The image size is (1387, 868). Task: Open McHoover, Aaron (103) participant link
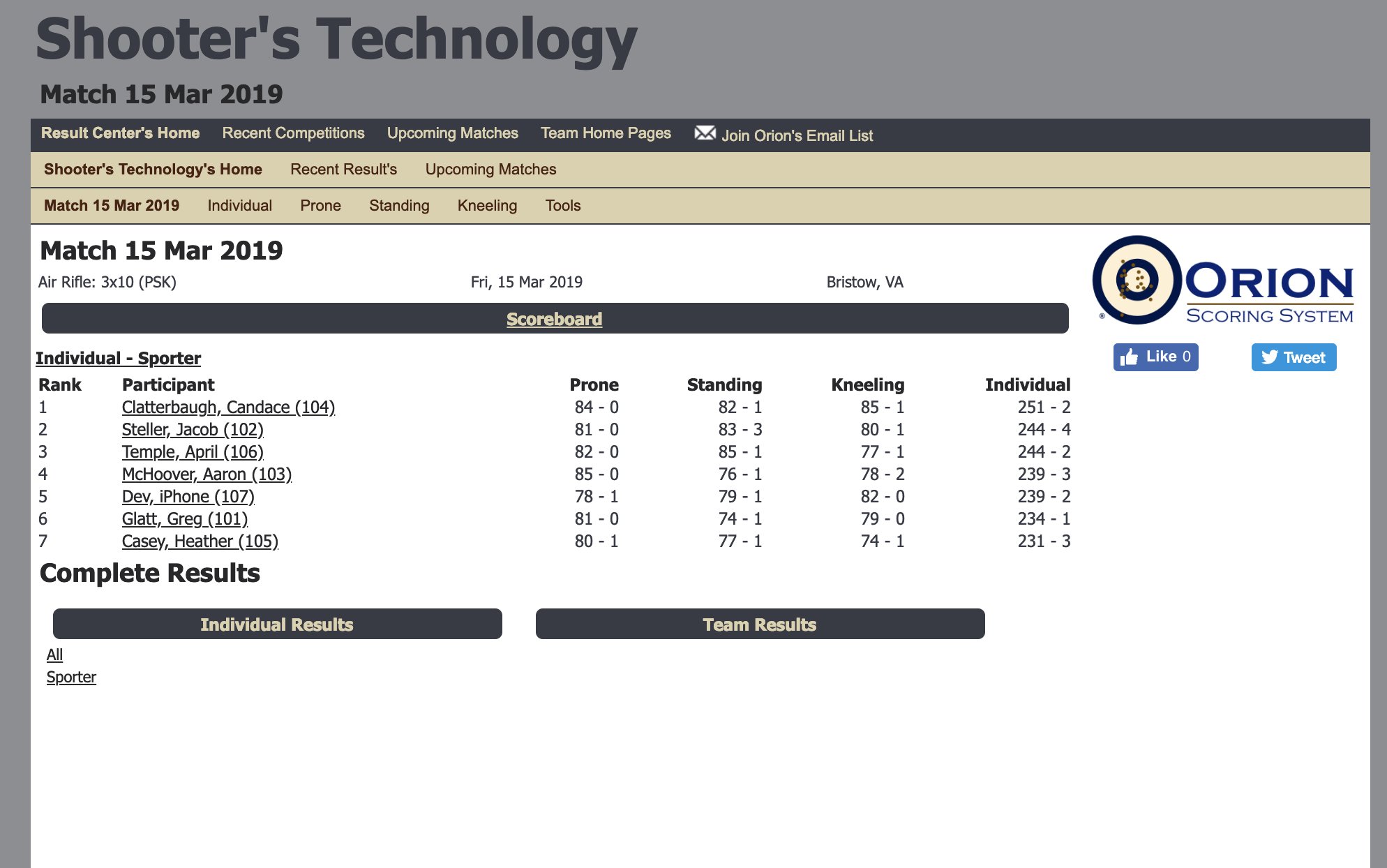tap(207, 474)
